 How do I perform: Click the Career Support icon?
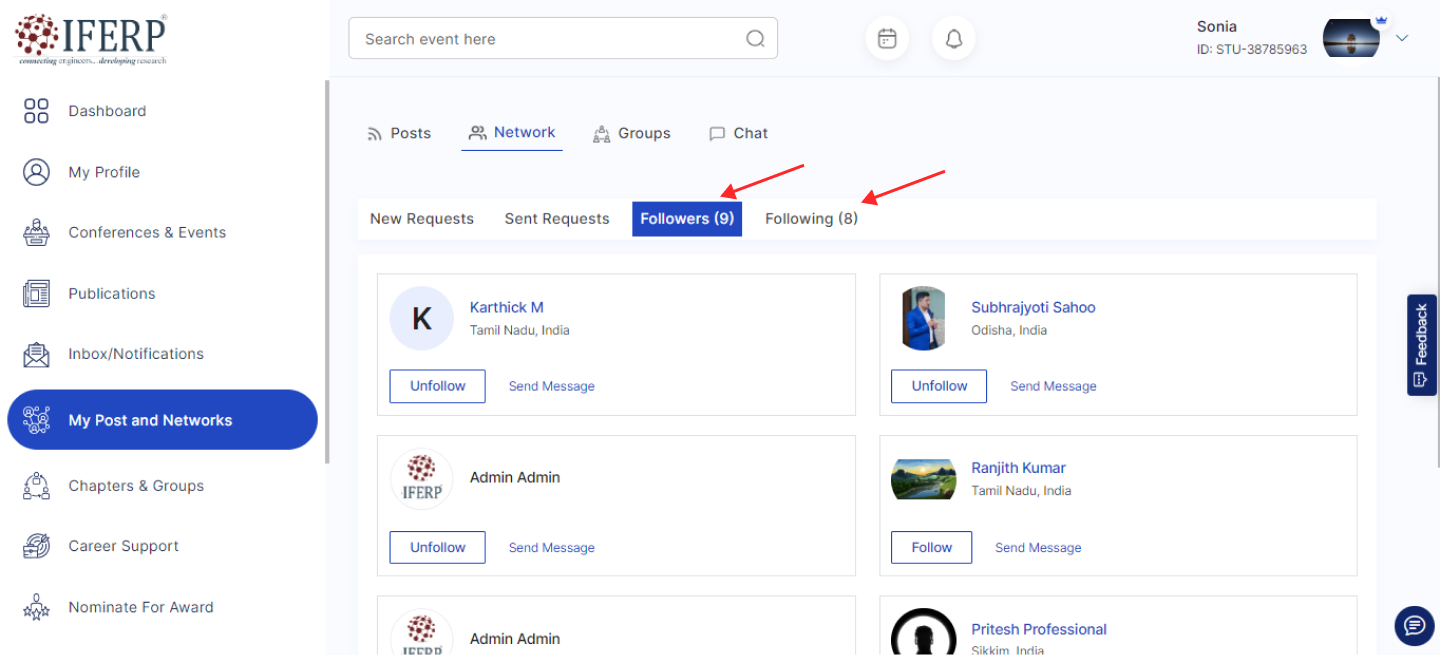(x=36, y=546)
